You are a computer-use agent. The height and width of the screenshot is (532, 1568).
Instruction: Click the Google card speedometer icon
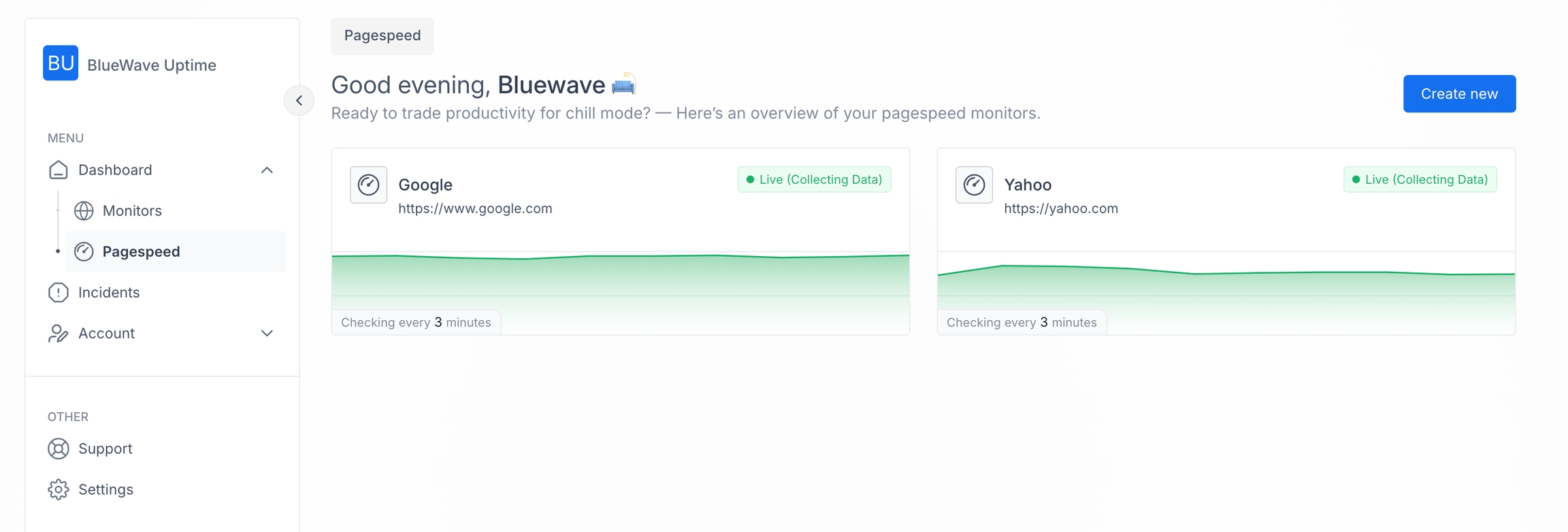368,185
